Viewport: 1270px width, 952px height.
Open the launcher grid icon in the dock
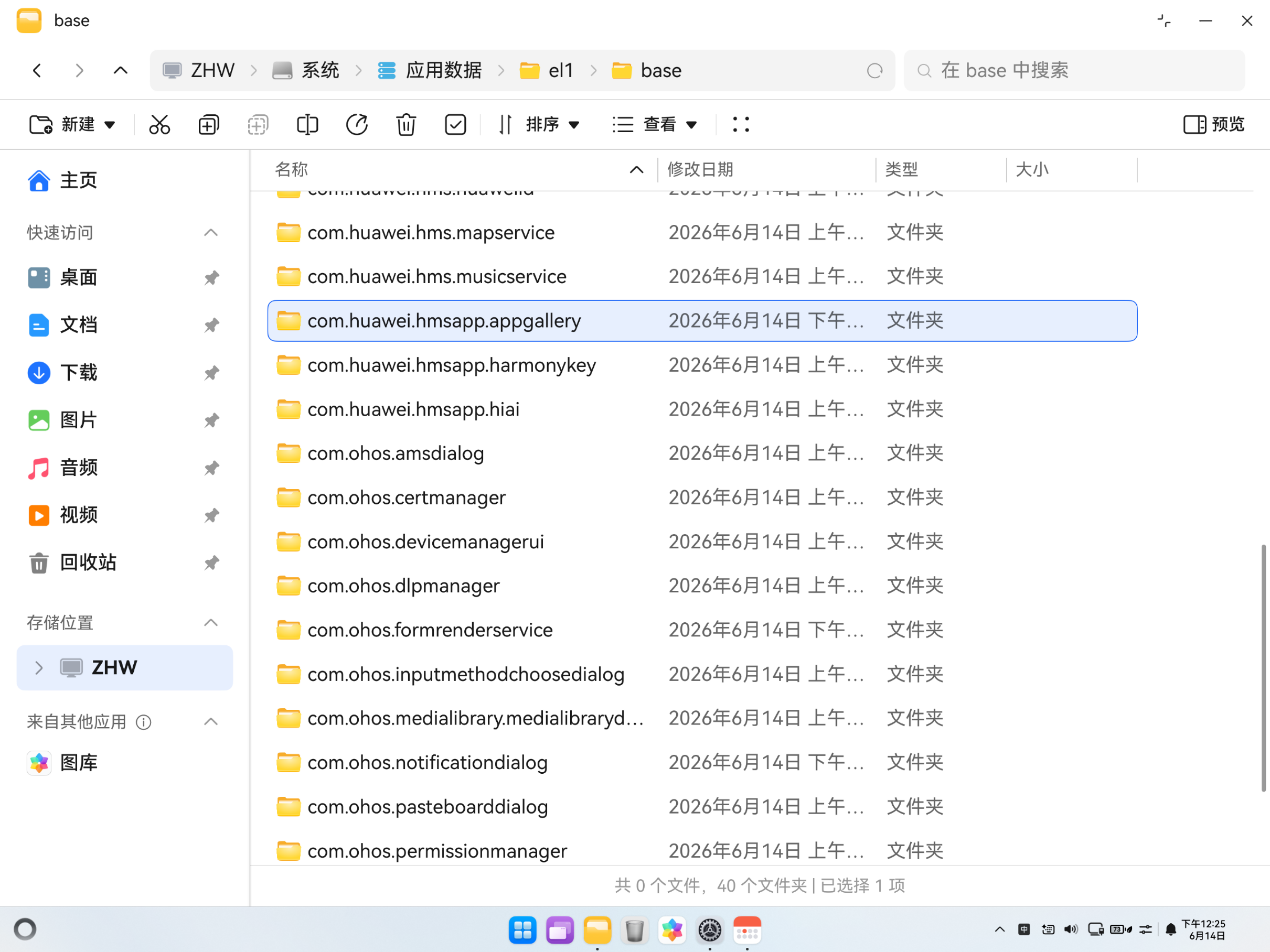[x=522, y=930]
